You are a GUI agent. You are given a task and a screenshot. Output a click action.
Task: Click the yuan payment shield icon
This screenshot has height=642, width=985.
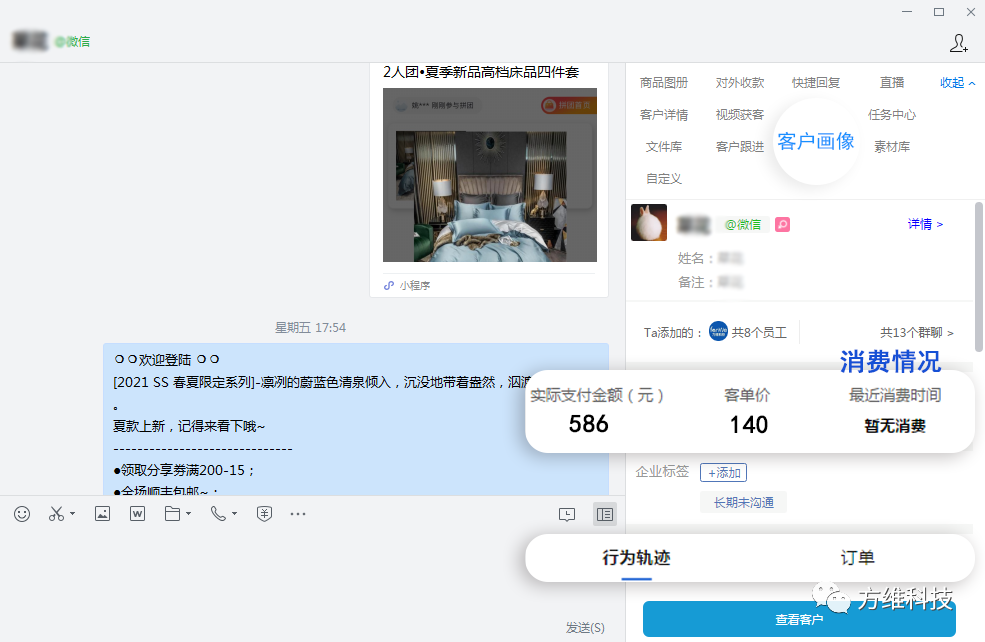[x=264, y=514]
